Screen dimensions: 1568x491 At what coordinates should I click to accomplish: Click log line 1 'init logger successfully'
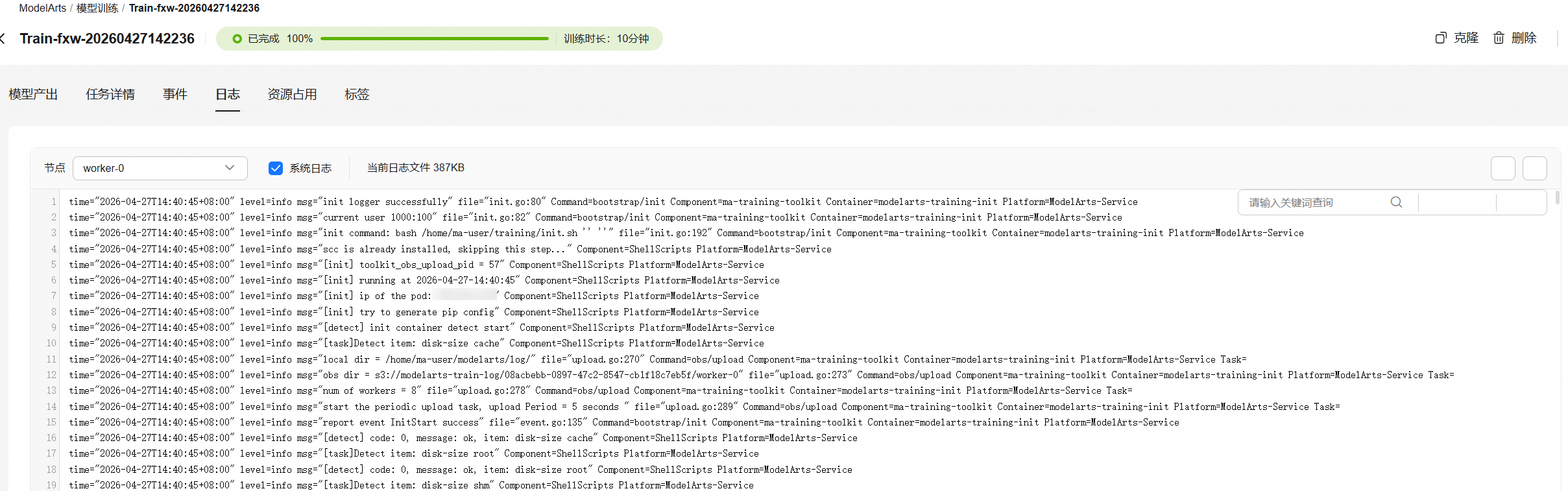(603, 202)
